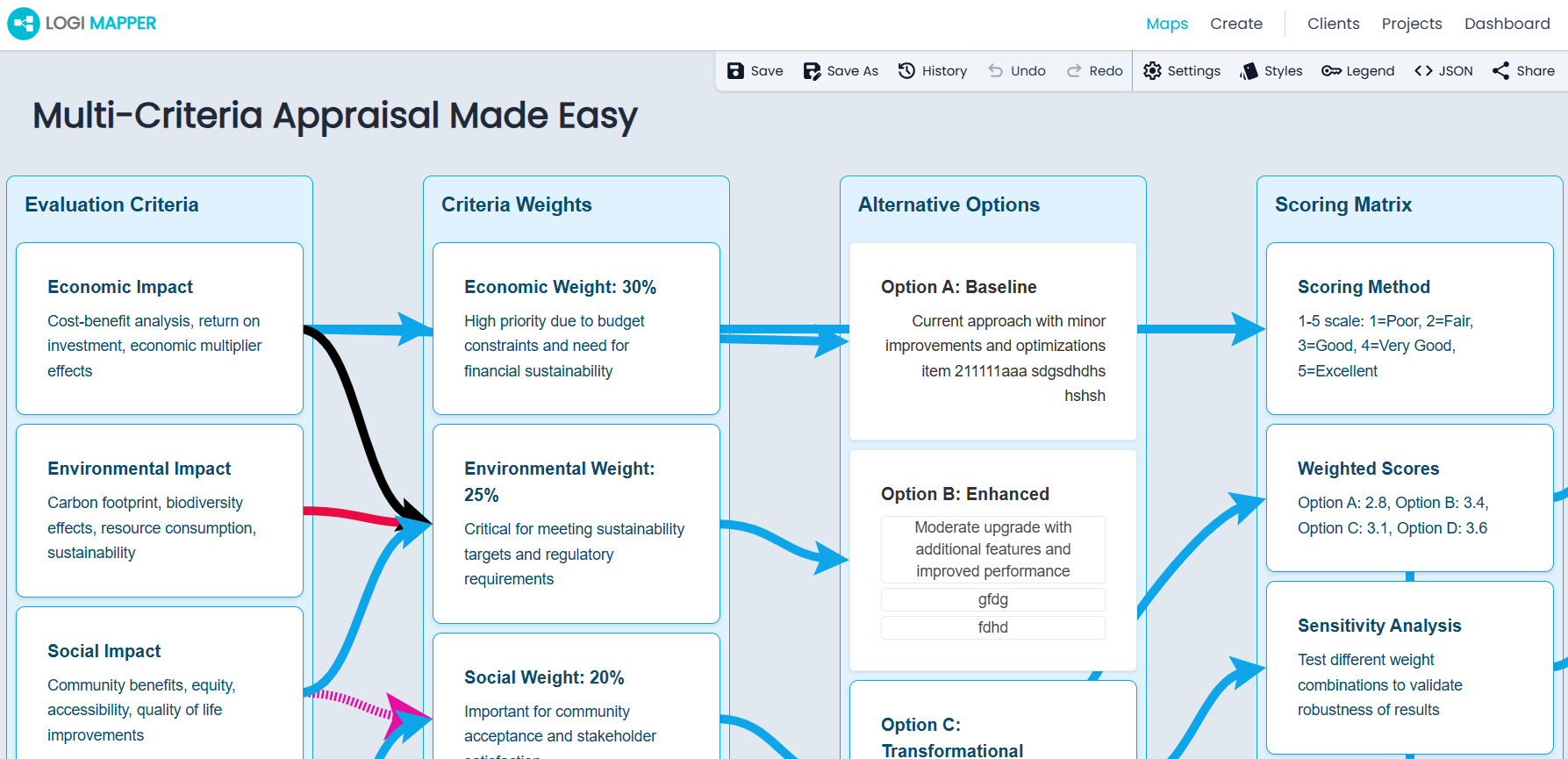The image size is (1568, 759).
Task: Select the Scoring Matrix group header
Action: (1342, 204)
